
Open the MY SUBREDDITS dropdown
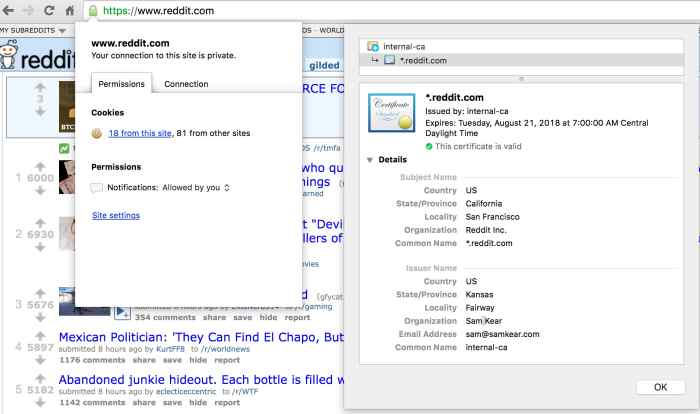click(34, 30)
